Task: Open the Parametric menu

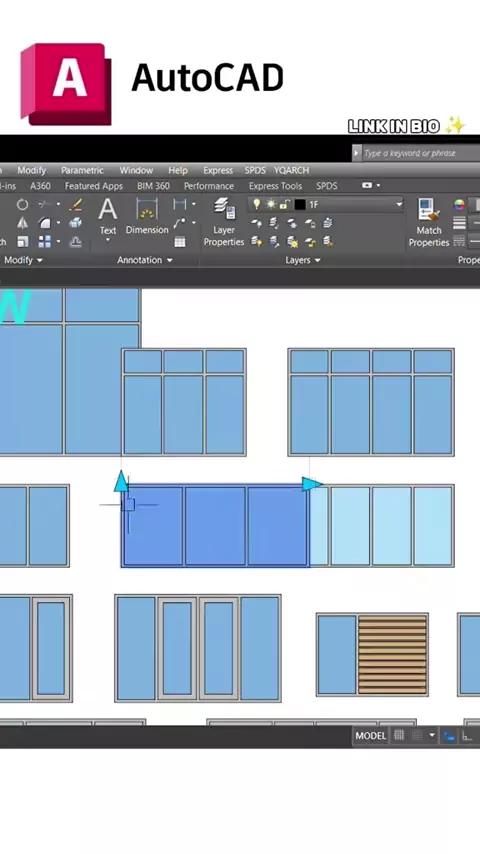Action: tap(82, 170)
